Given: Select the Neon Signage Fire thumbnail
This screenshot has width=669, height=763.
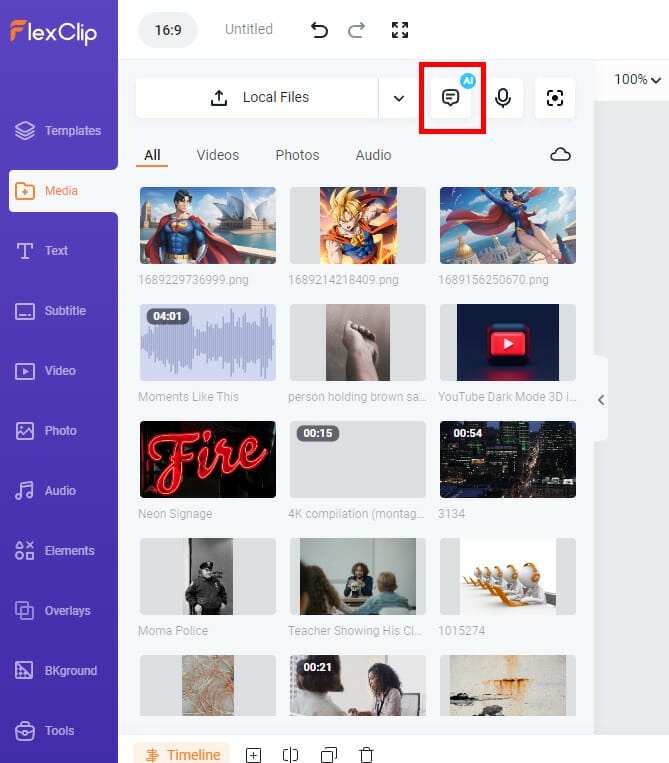Looking at the screenshot, I should click(x=207, y=459).
